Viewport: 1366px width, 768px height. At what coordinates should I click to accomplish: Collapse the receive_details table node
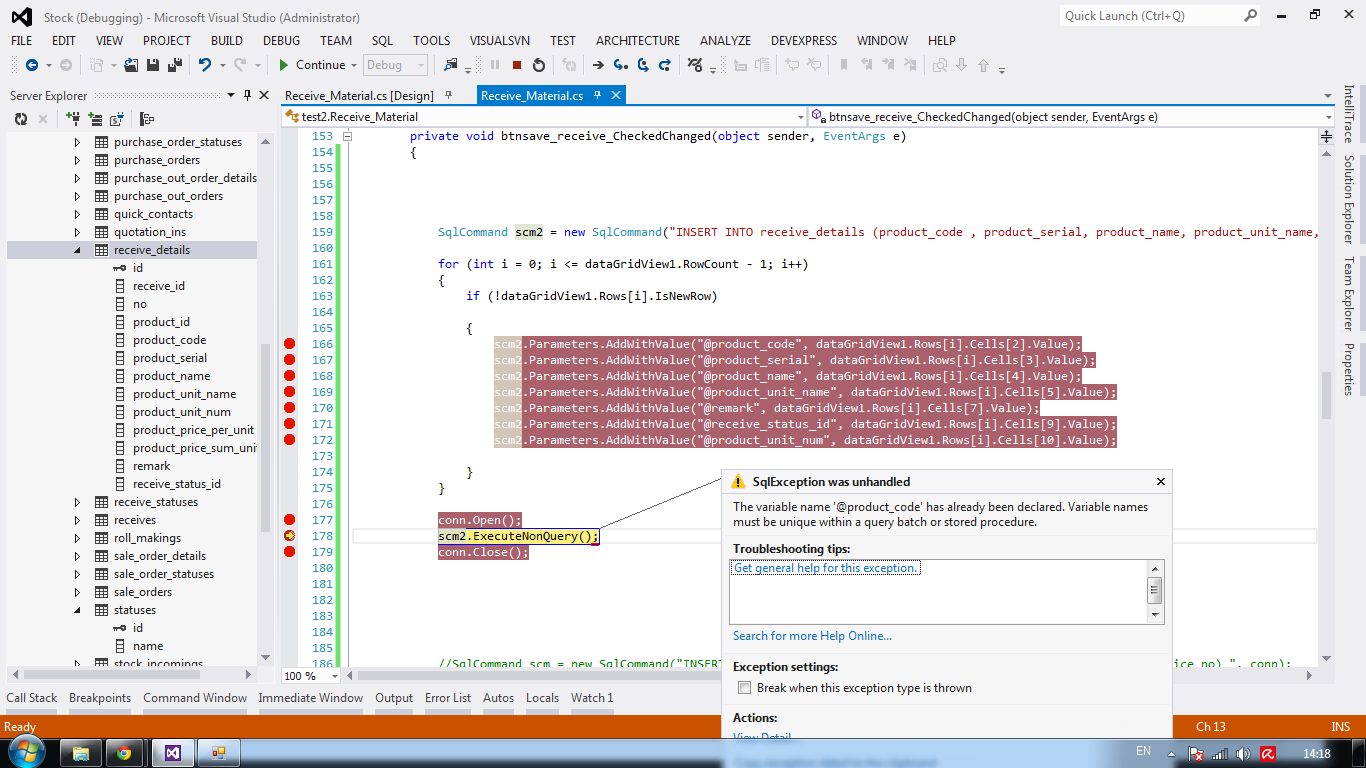(78, 250)
